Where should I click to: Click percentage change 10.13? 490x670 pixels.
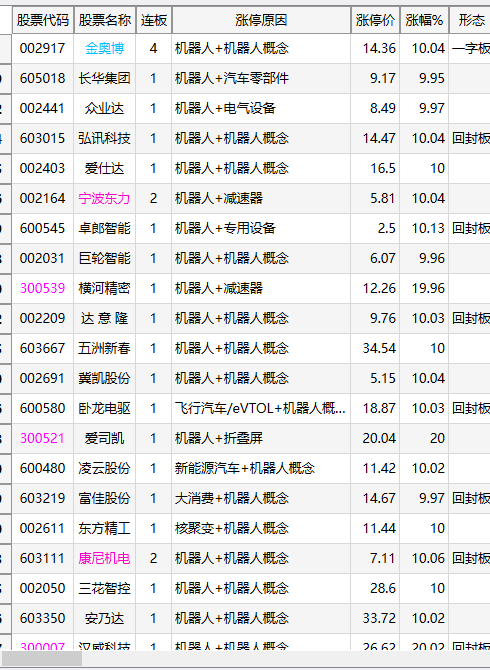[x=428, y=228]
